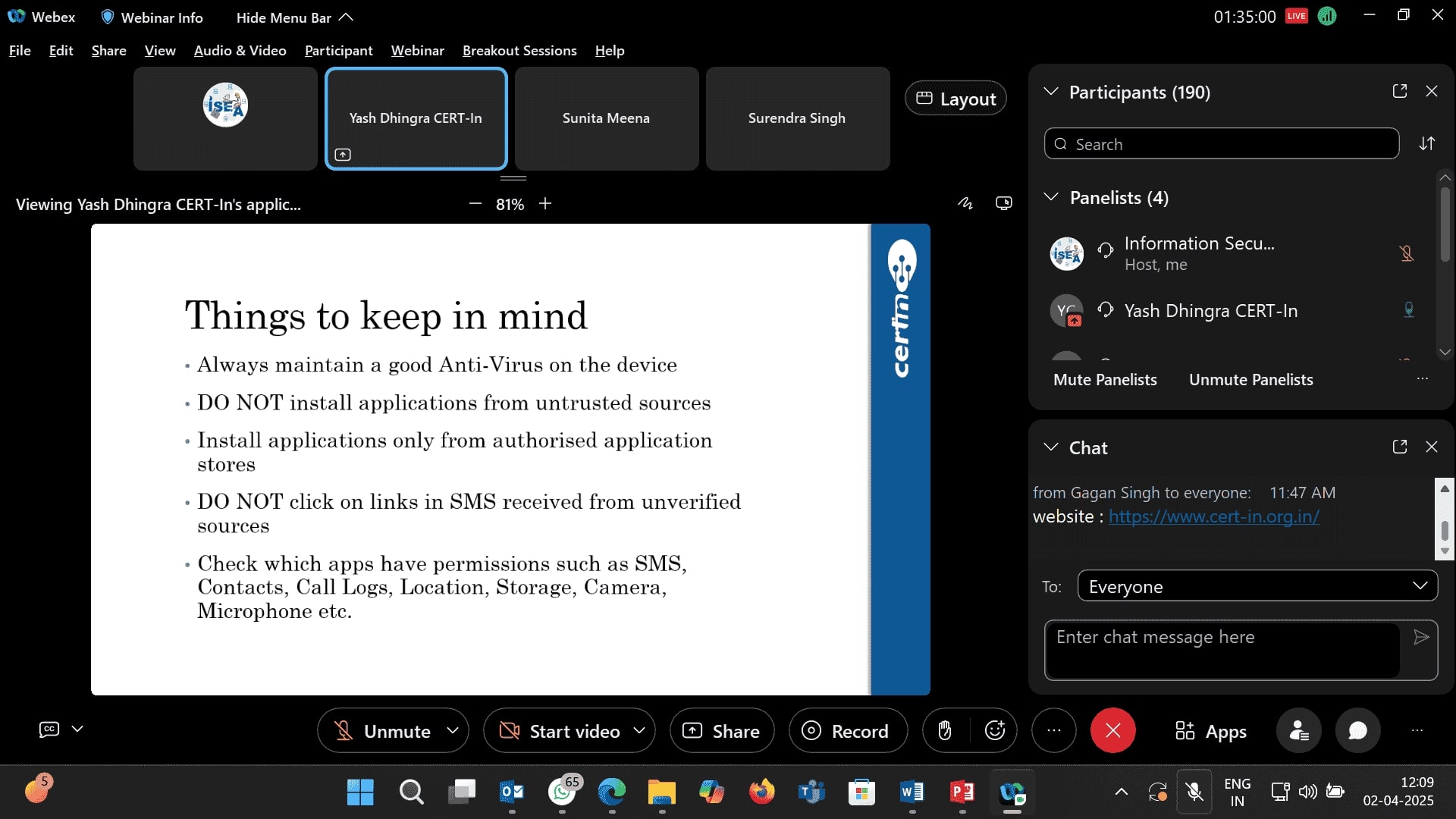Click the participant sort arrows icon
Screen dimensions: 1456x819
[1427, 143]
